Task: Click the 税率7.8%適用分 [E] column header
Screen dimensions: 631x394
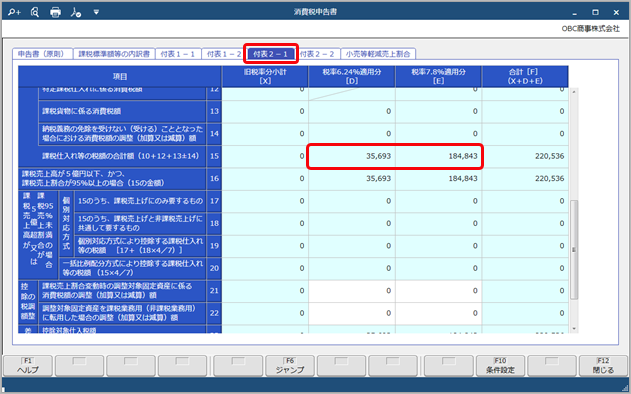Action: (x=438, y=76)
